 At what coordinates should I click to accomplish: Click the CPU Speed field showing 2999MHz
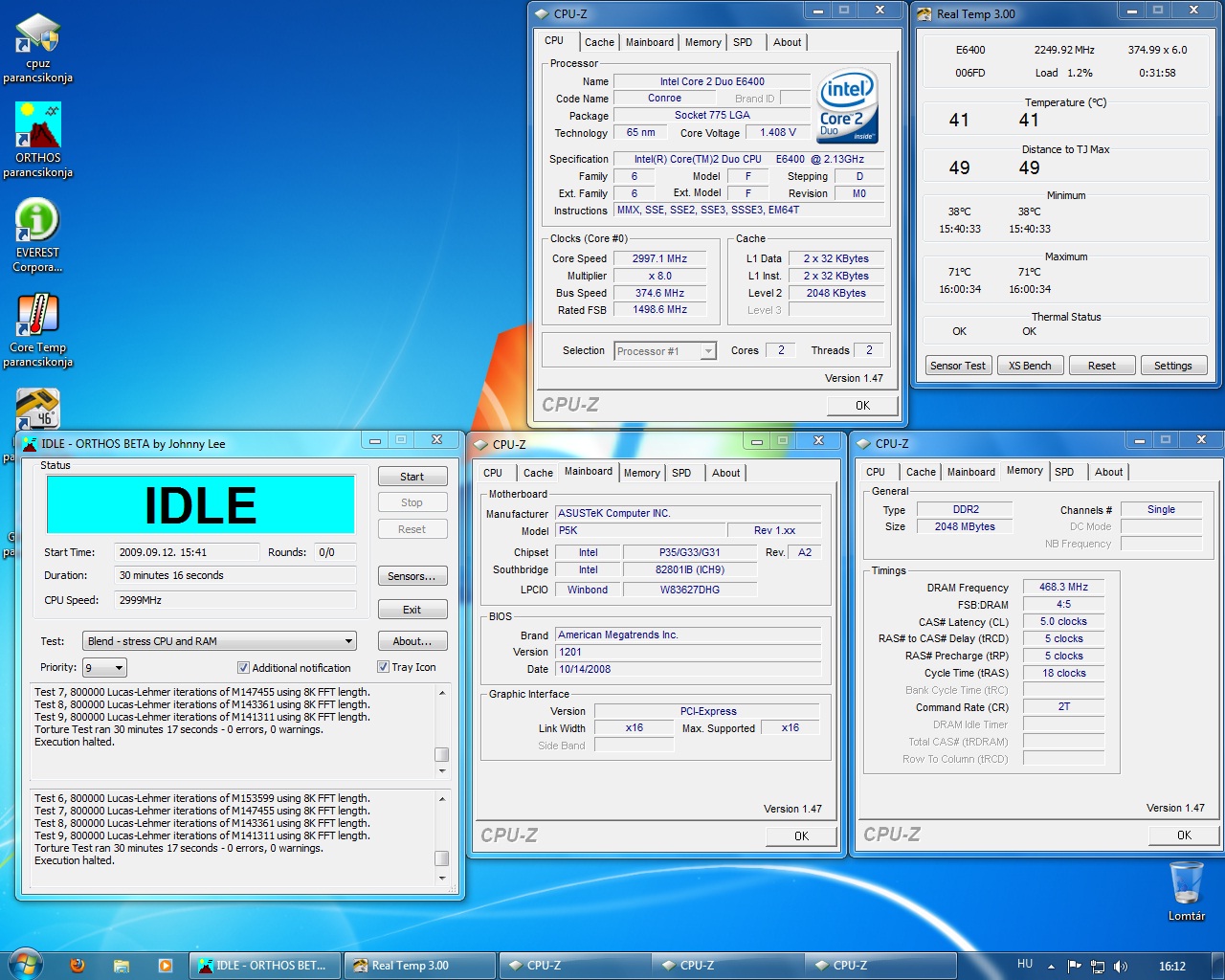pyautogui.click(x=234, y=600)
